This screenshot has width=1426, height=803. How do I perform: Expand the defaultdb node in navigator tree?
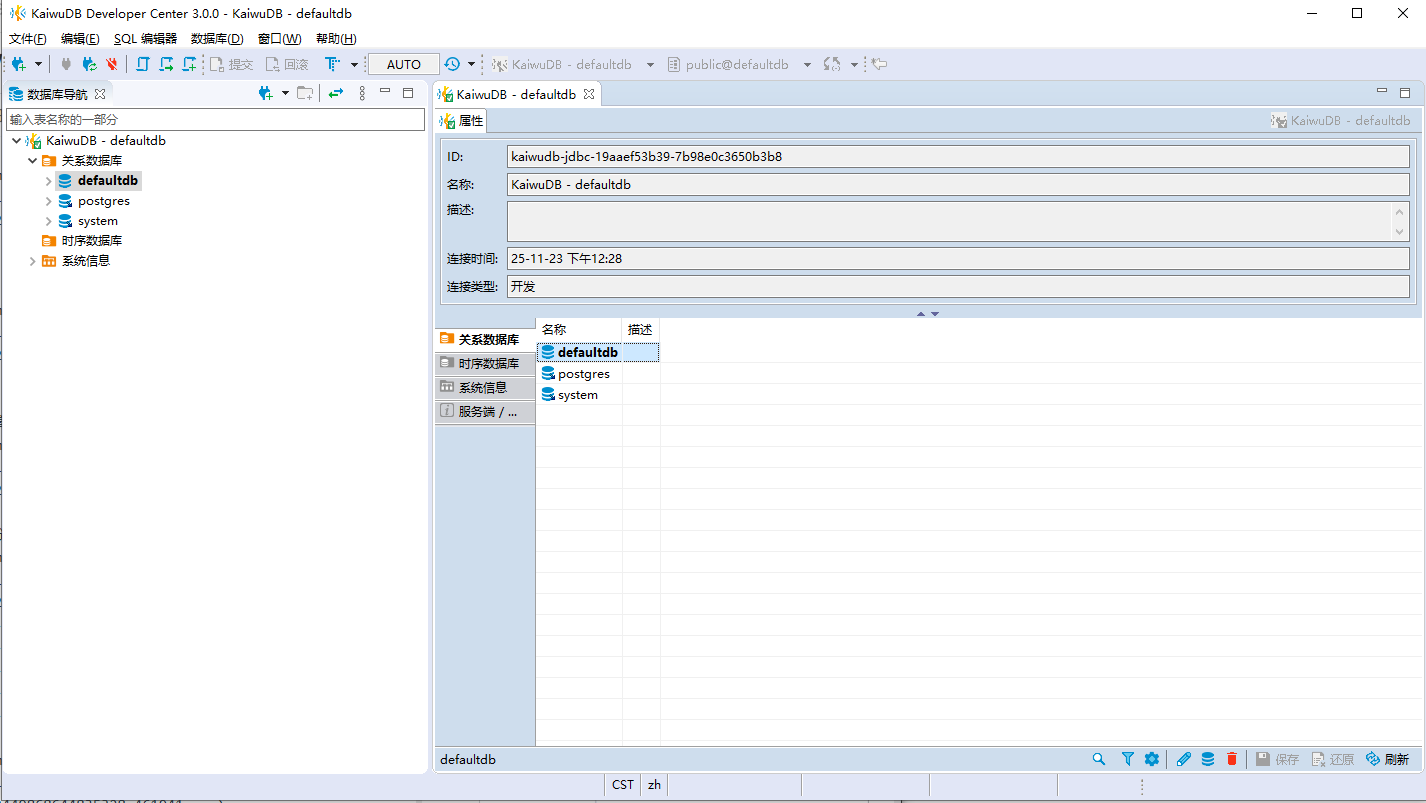pyautogui.click(x=48, y=181)
